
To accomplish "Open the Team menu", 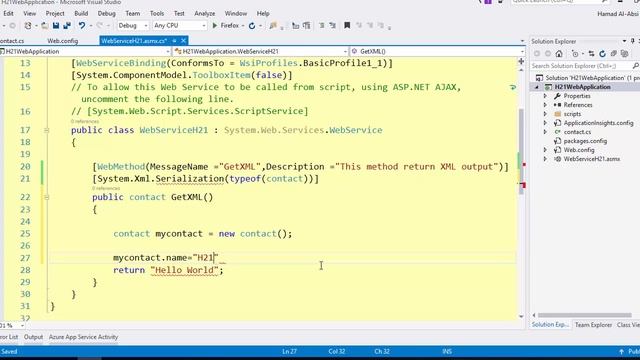I will [133, 13].
